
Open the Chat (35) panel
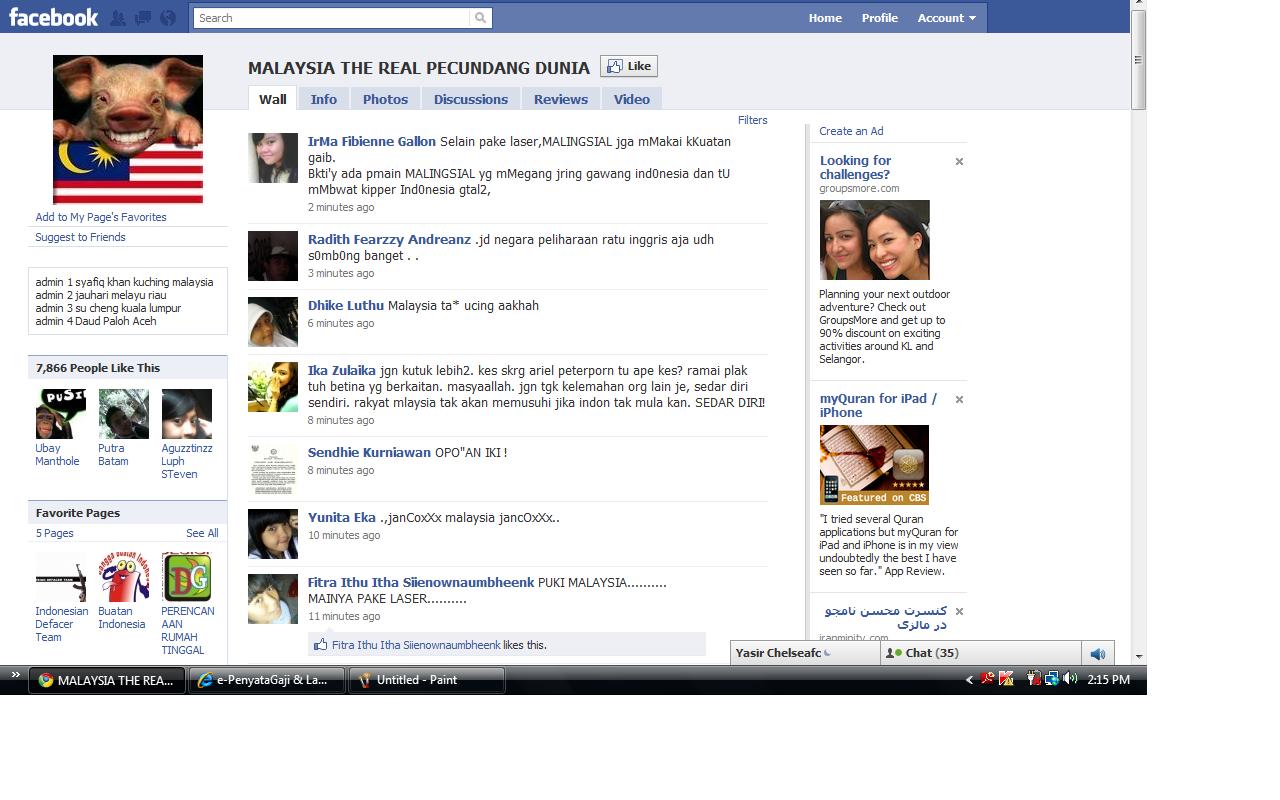(x=980, y=653)
